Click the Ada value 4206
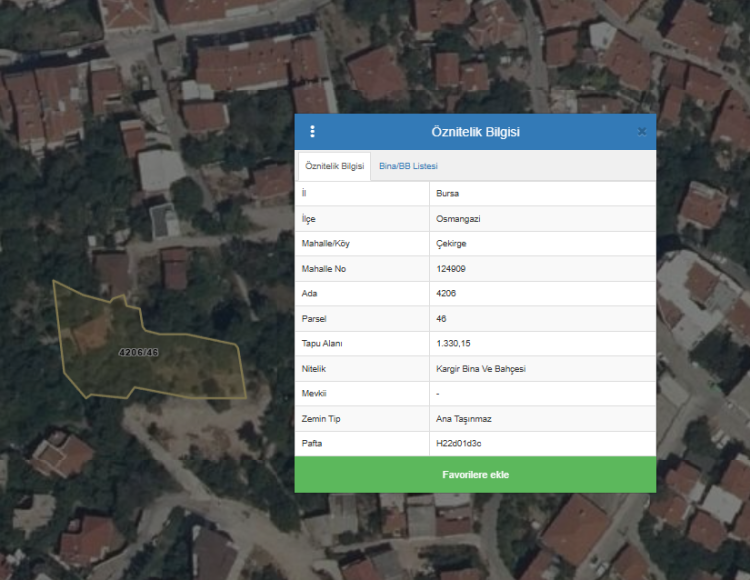750x580 pixels. click(x=447, y=294)
